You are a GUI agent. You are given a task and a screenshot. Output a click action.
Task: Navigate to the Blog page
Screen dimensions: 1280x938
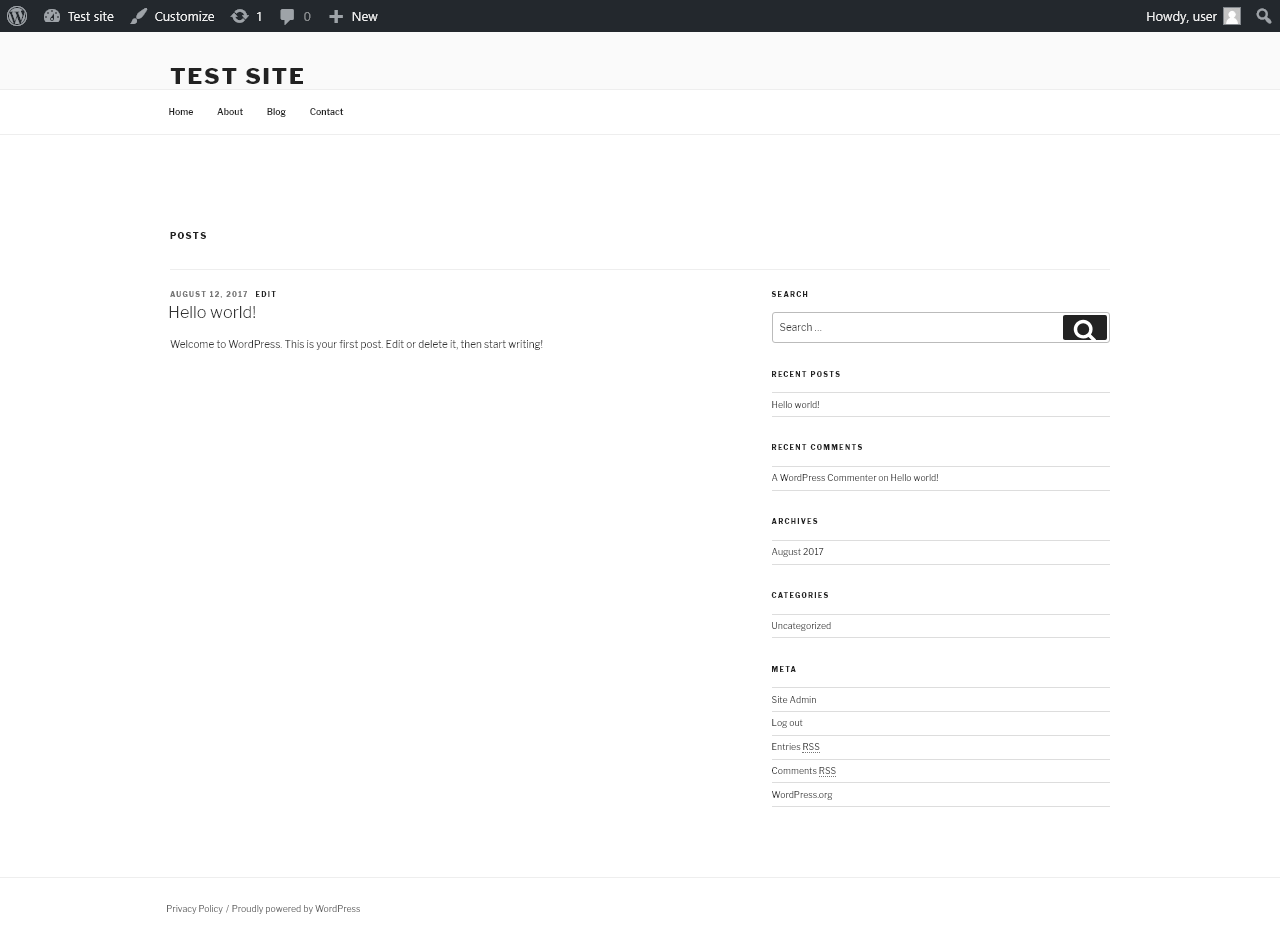click(276, 112)
